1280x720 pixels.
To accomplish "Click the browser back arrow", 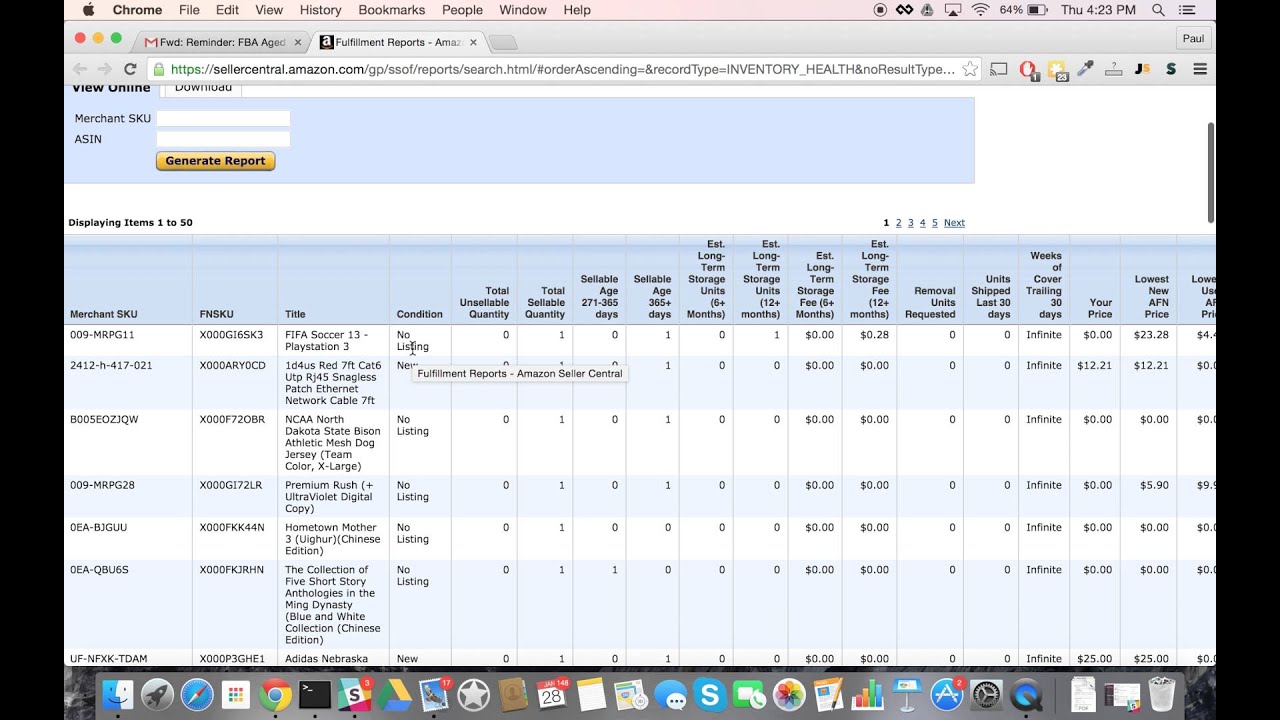I will [x=79, y=69].
